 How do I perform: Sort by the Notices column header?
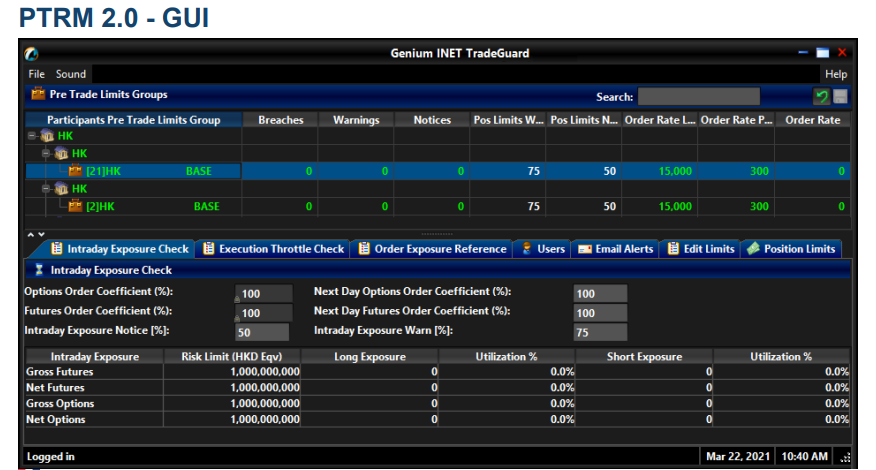pos(432,120)
